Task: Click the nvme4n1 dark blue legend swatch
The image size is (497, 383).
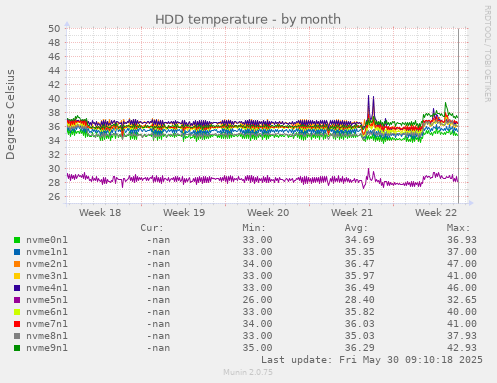Action: click(17, 288)
